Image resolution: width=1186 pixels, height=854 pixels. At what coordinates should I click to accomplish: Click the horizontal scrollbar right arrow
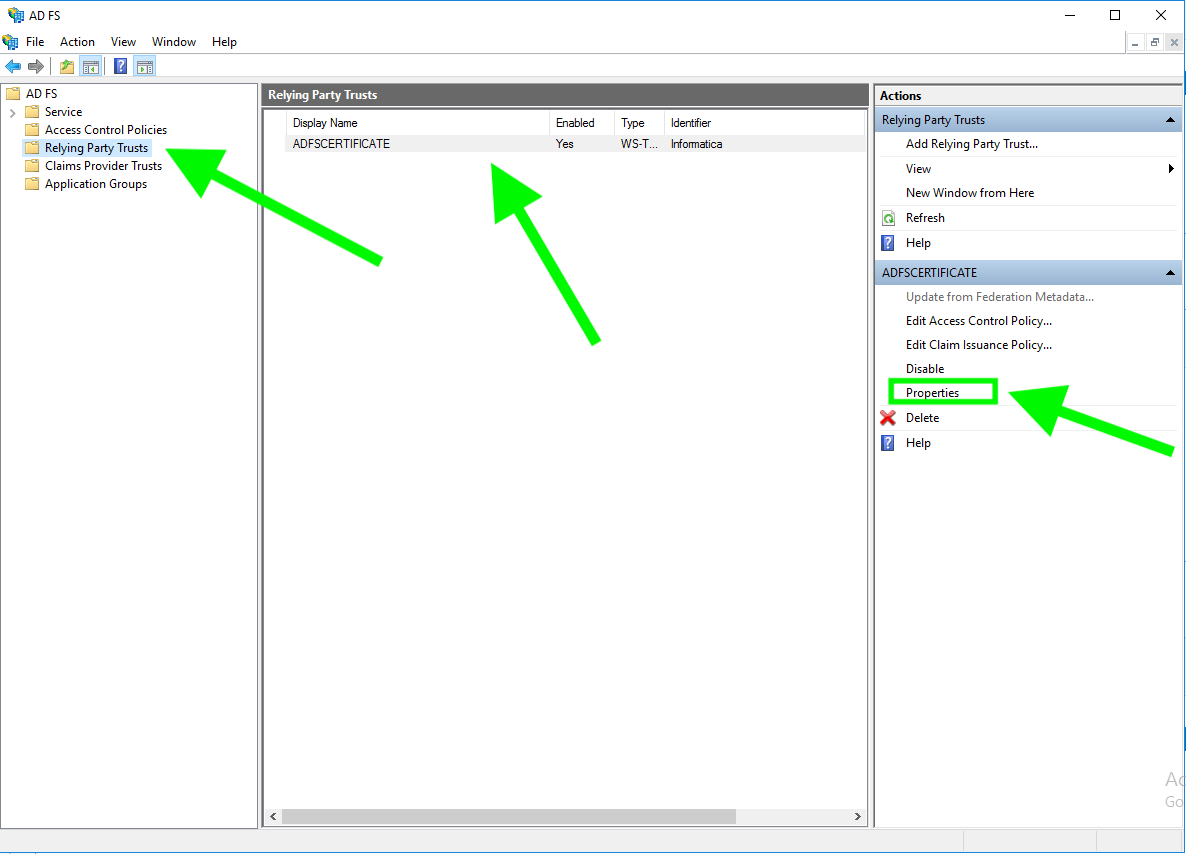click(x=857, y=817)
